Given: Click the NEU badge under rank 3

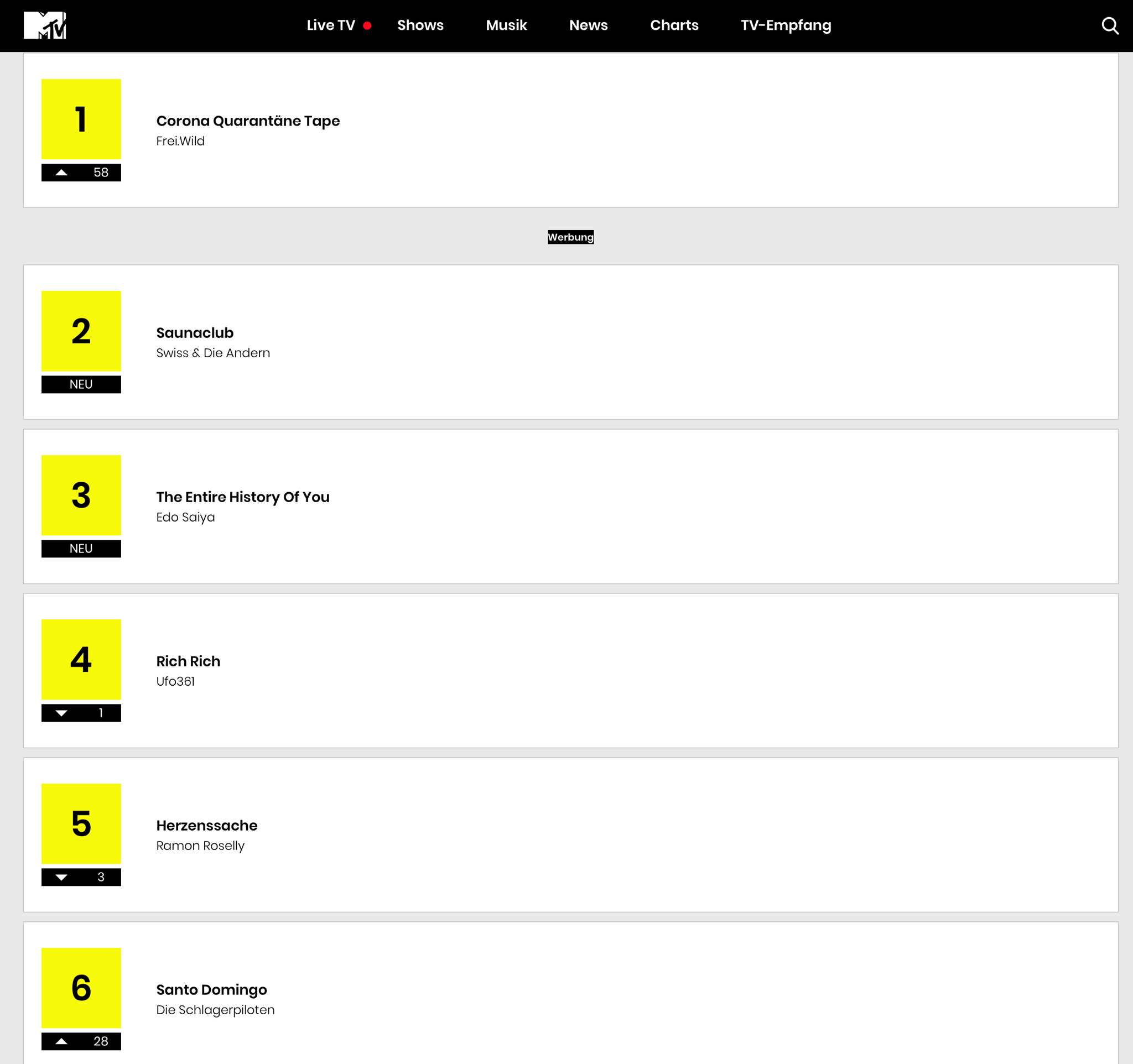Looking at the screenshot, I should pyautogui.click(x=81, y=549).
